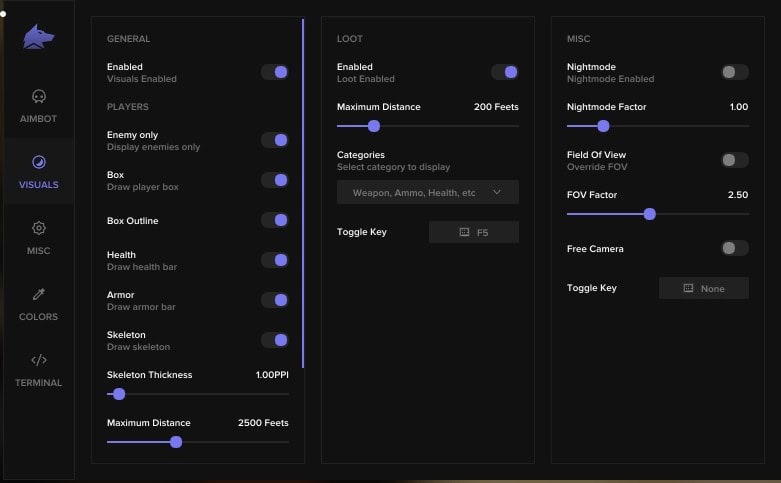The image size is (781, 483).
Task: Click the players panel vertical scrollbar
Action: 303,190
